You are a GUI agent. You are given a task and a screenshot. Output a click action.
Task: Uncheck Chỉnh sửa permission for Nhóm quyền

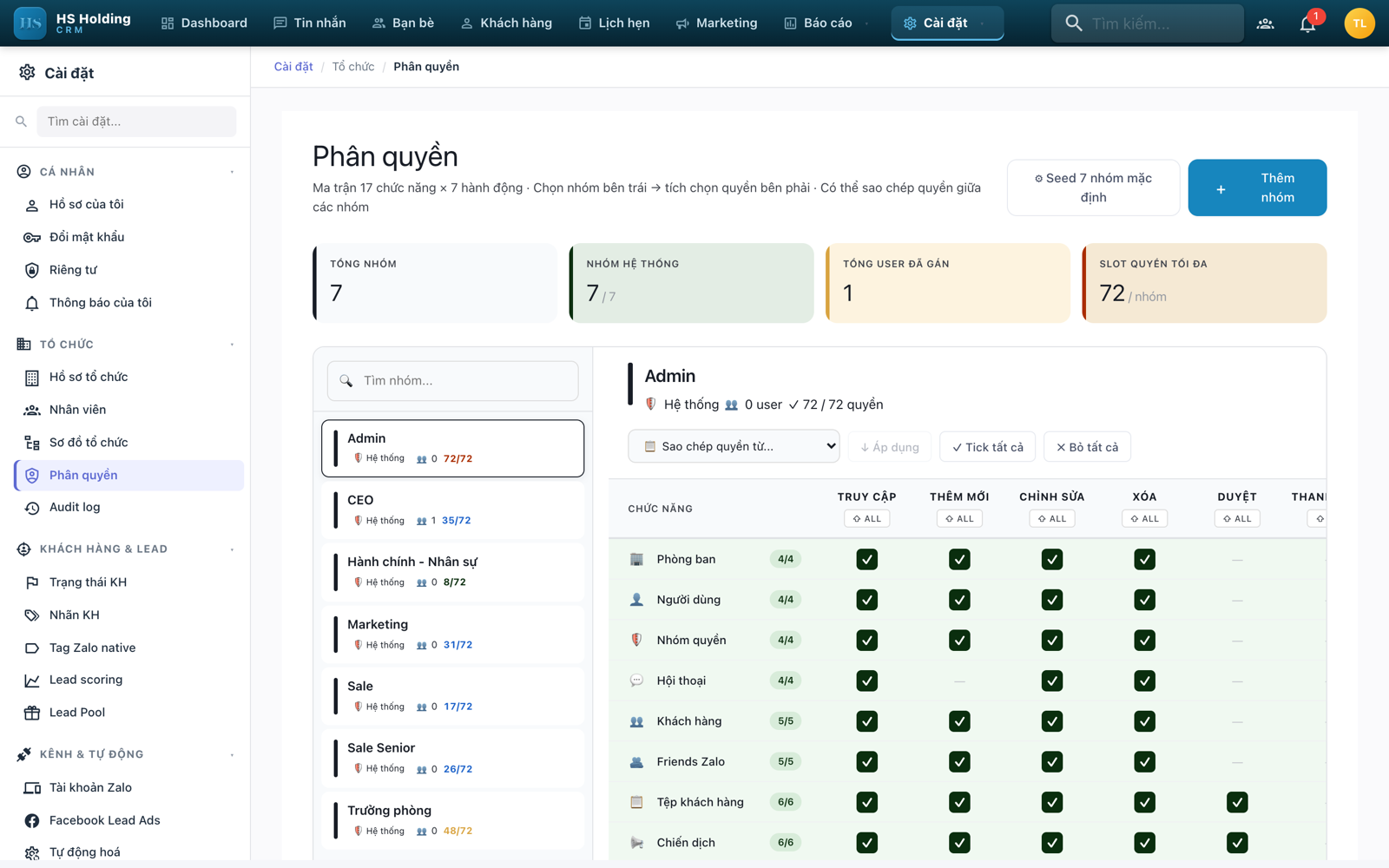[x=1052, y=641]
